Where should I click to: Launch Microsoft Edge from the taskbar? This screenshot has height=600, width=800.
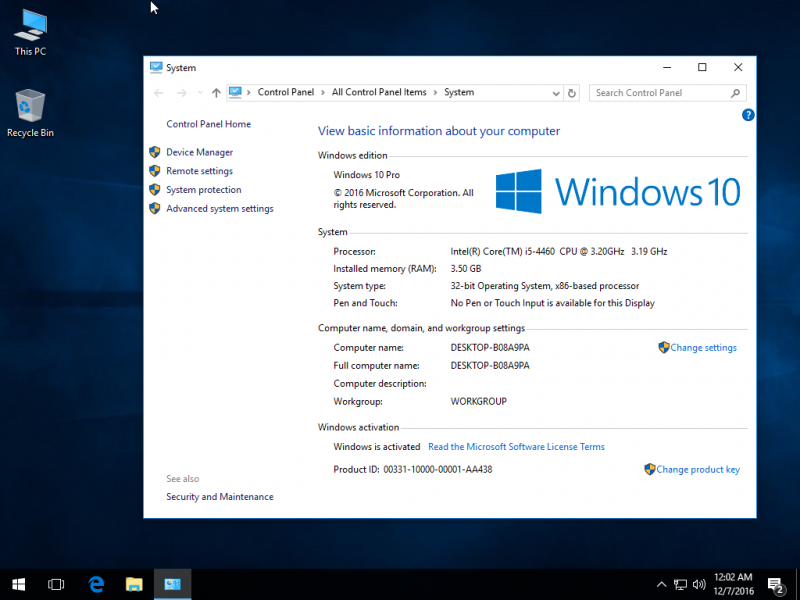click(x=96, y=584)
